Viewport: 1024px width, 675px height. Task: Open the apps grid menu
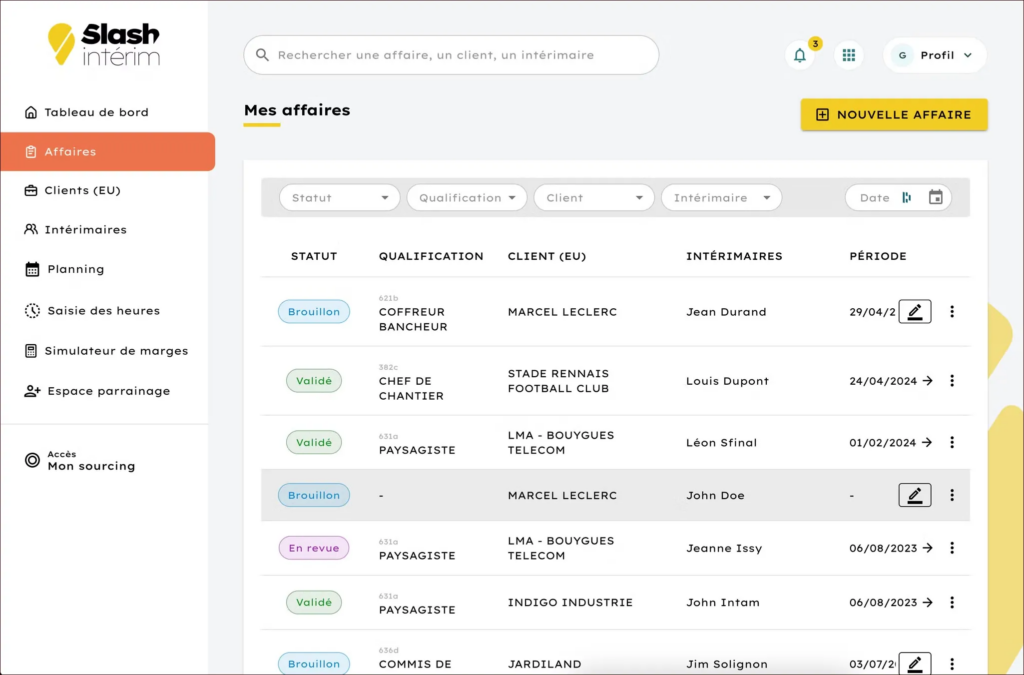point(848,55)
